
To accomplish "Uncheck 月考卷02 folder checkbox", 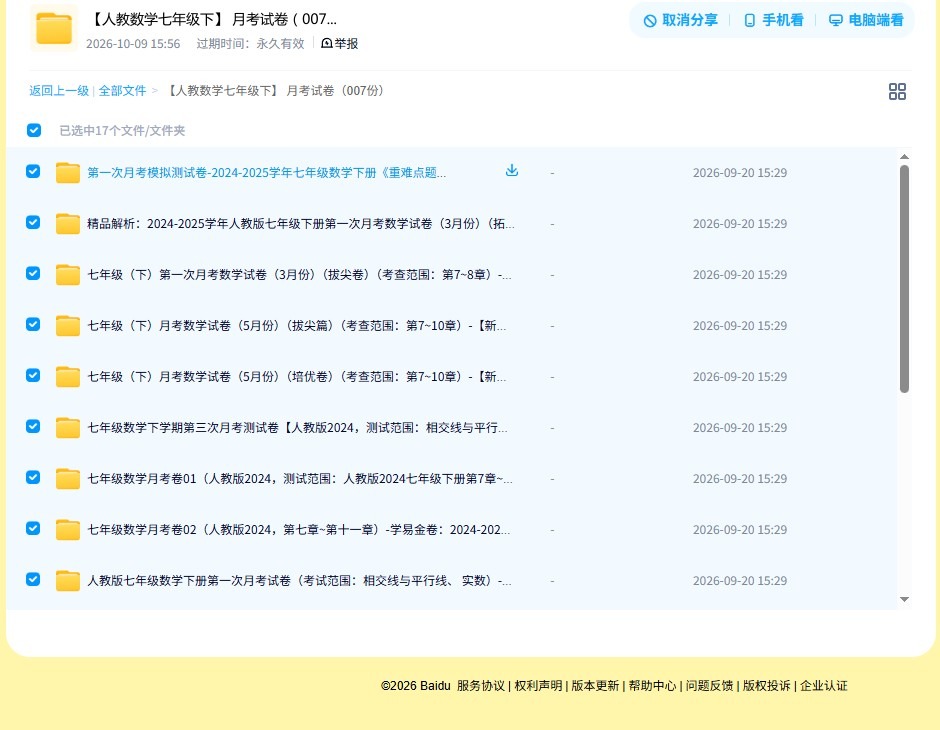I will (33, 528).
